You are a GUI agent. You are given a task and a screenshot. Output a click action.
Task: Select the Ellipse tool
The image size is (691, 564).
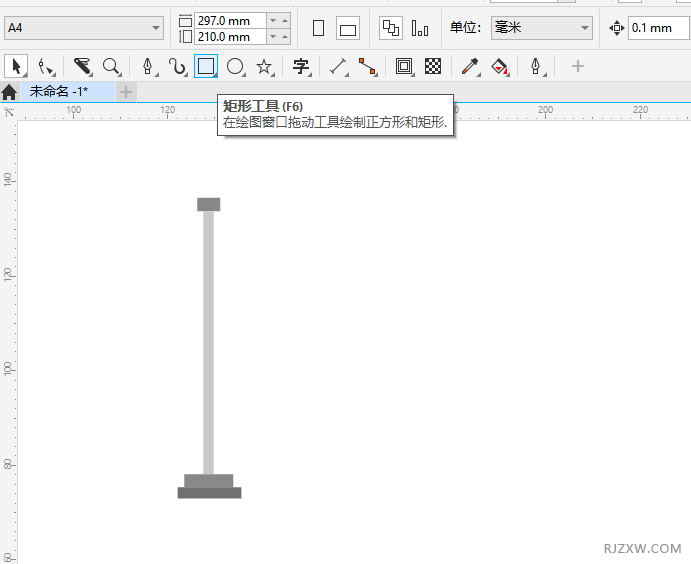pyautogui.click(x=235, y=67)
